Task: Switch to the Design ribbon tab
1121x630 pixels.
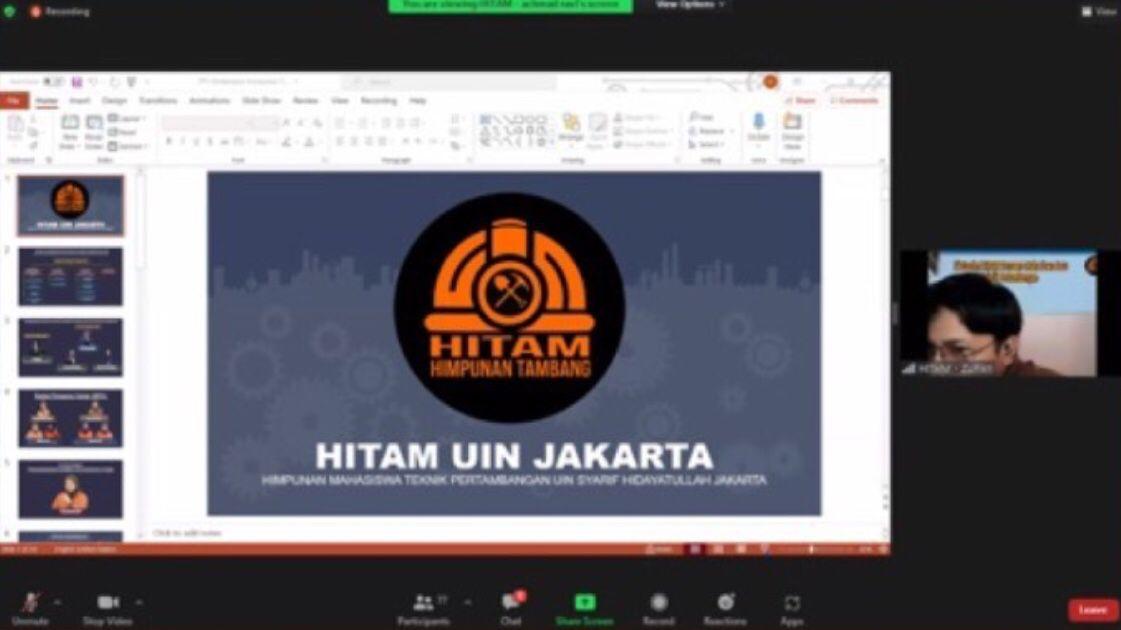Action: click(x=114, y=101)
